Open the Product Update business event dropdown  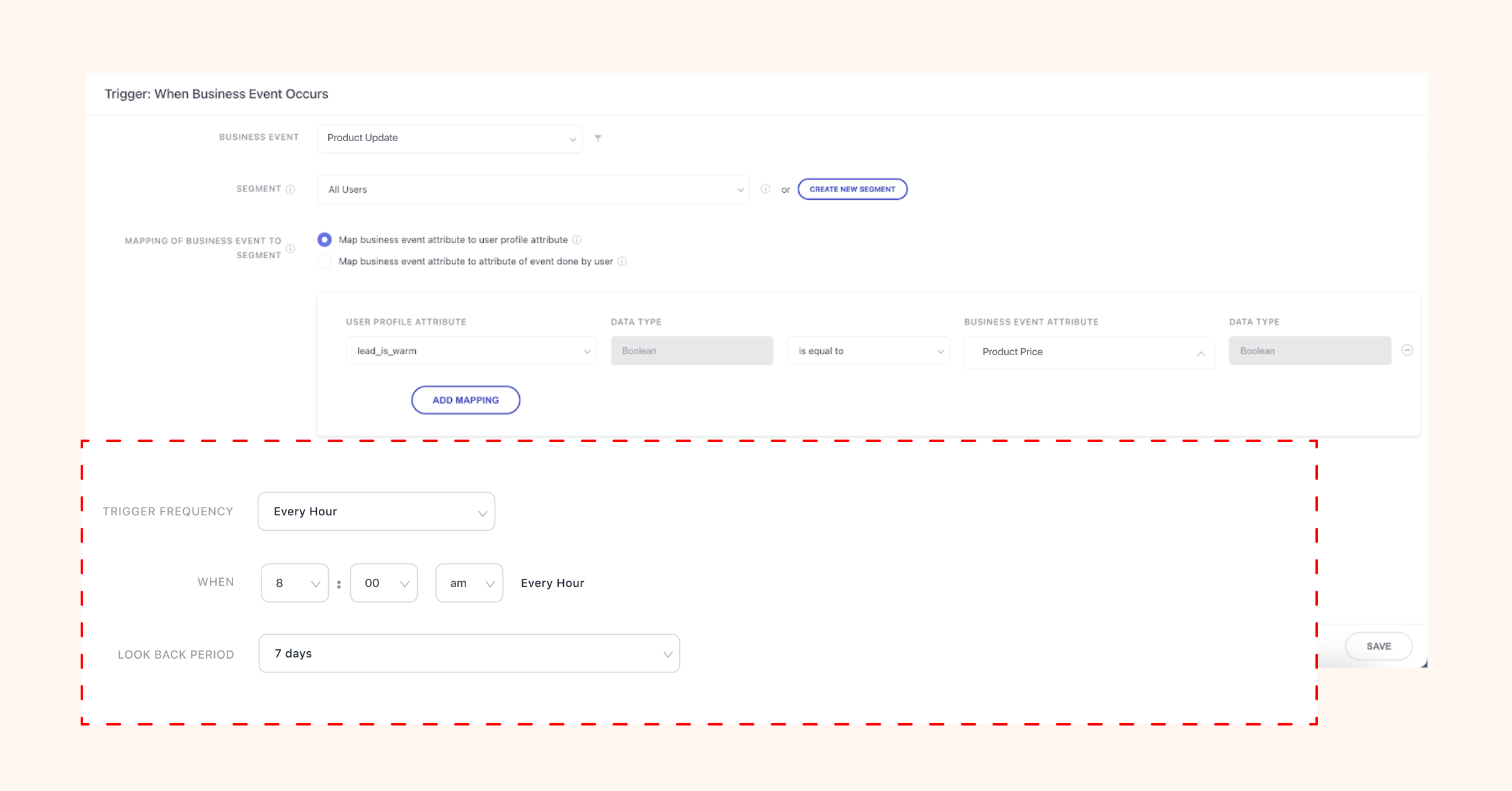coord(450,139)
